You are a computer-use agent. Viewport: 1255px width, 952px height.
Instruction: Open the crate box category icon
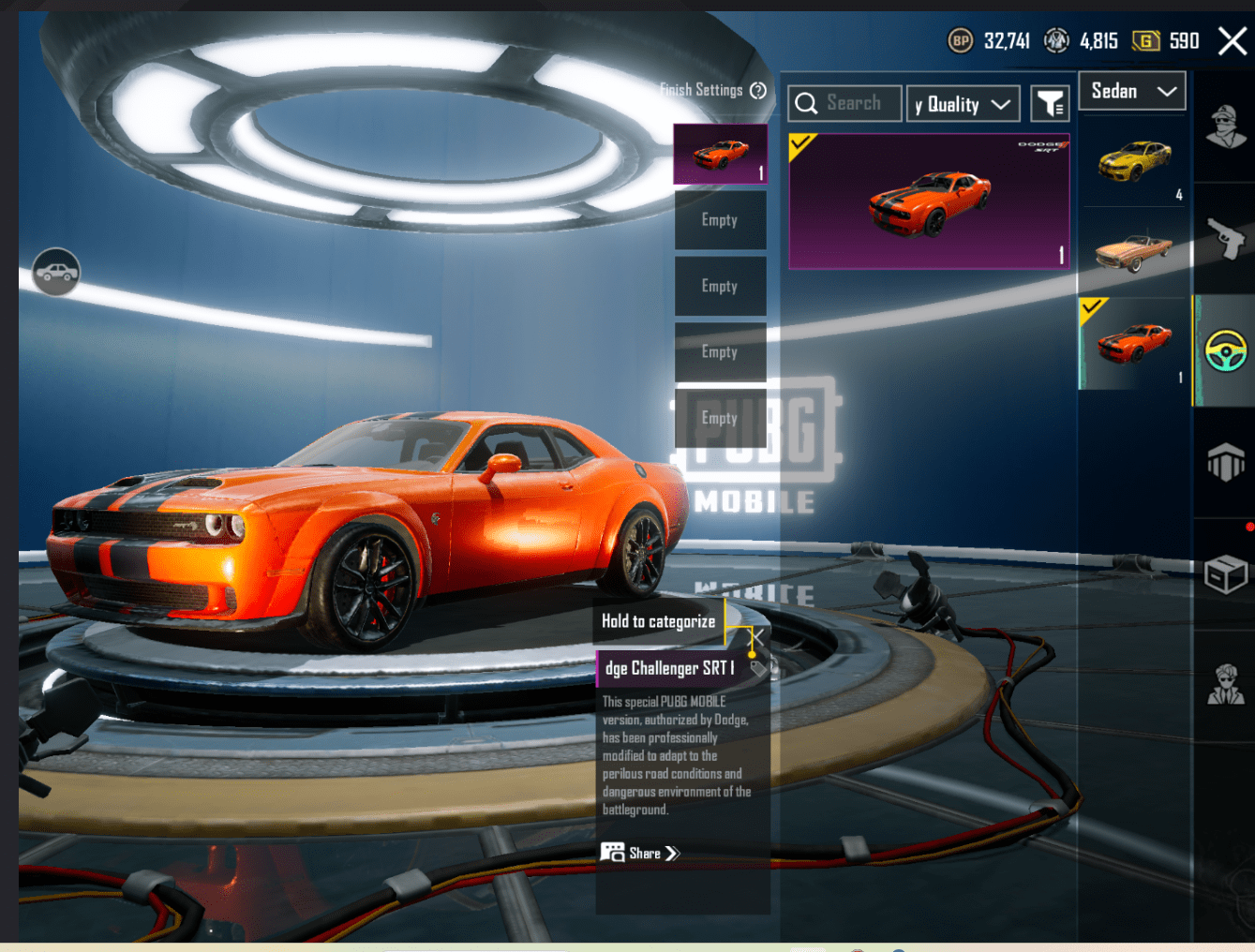coord(1225,574)
